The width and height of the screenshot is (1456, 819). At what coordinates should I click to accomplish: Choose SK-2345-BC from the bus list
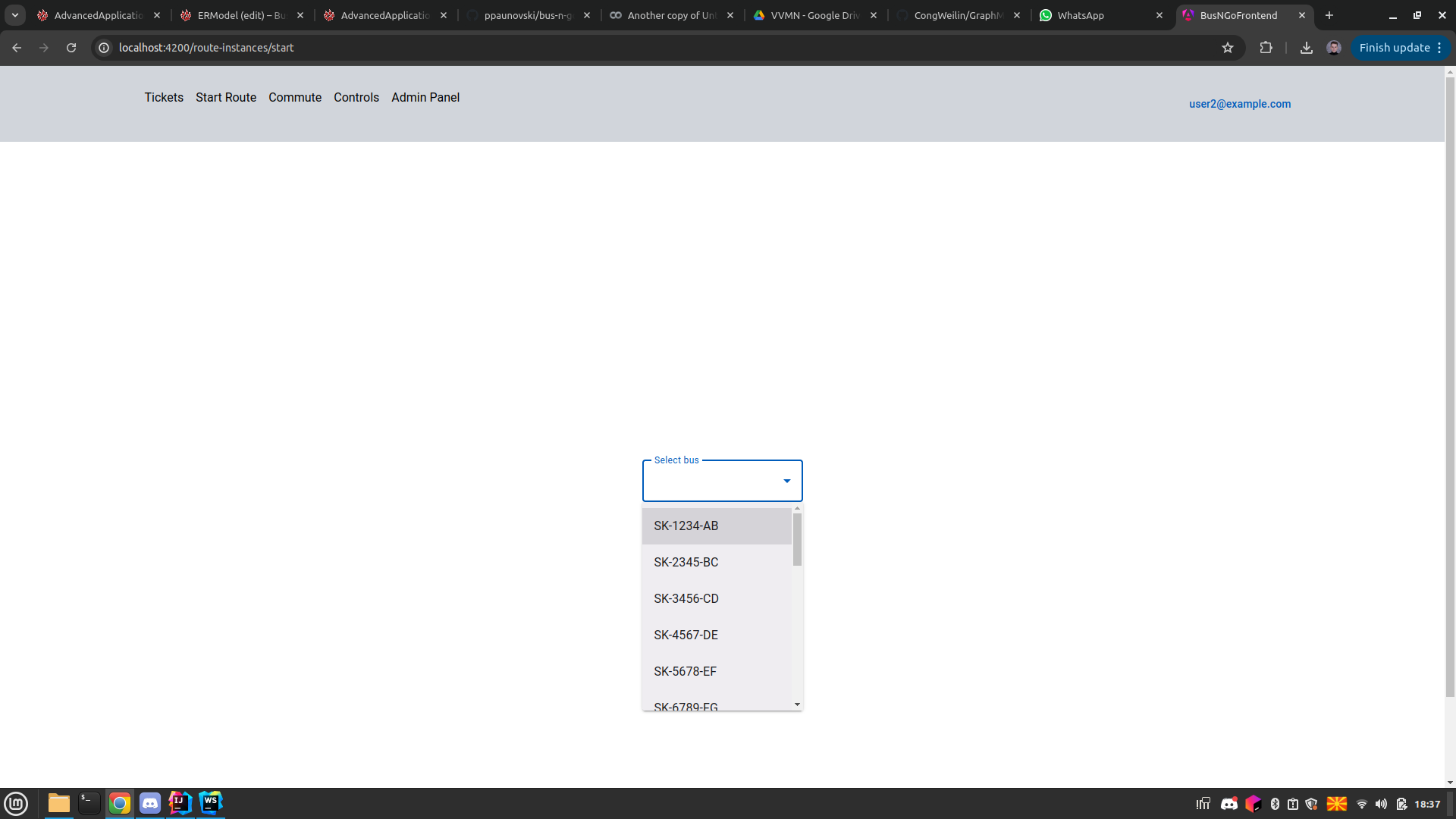(686, 562)
